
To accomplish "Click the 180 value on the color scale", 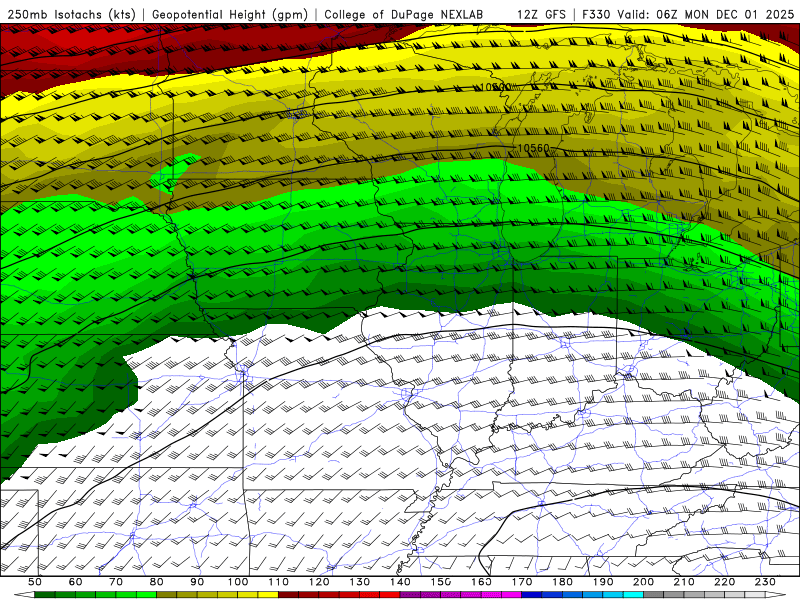I will click(562, 582).
